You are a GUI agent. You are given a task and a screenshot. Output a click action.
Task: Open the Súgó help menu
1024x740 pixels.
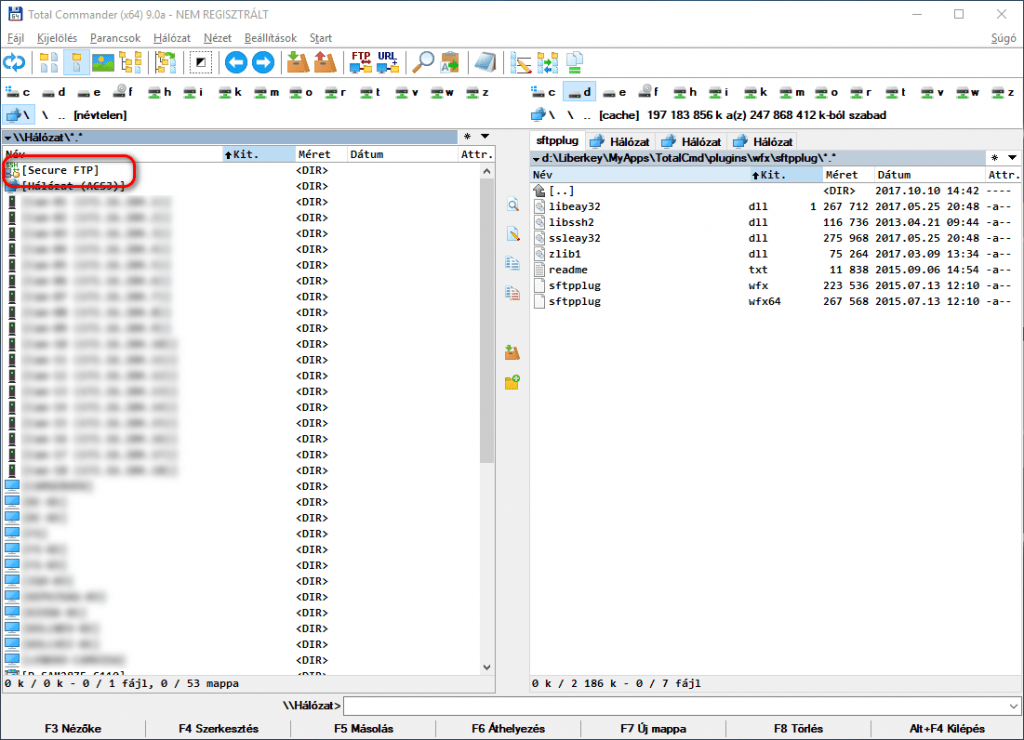pos(1003,38)
